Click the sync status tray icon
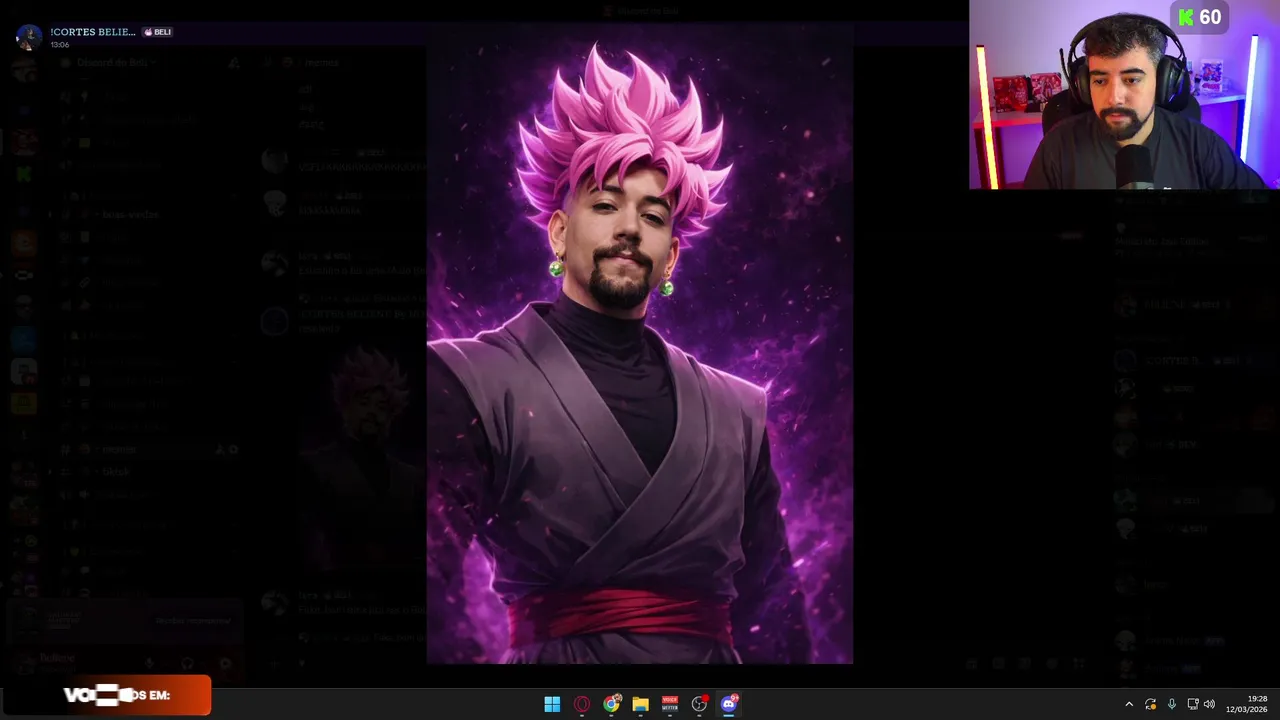Image resolution: width=1280 pixels, height=720 pixels. click(x=1151, y=704)
